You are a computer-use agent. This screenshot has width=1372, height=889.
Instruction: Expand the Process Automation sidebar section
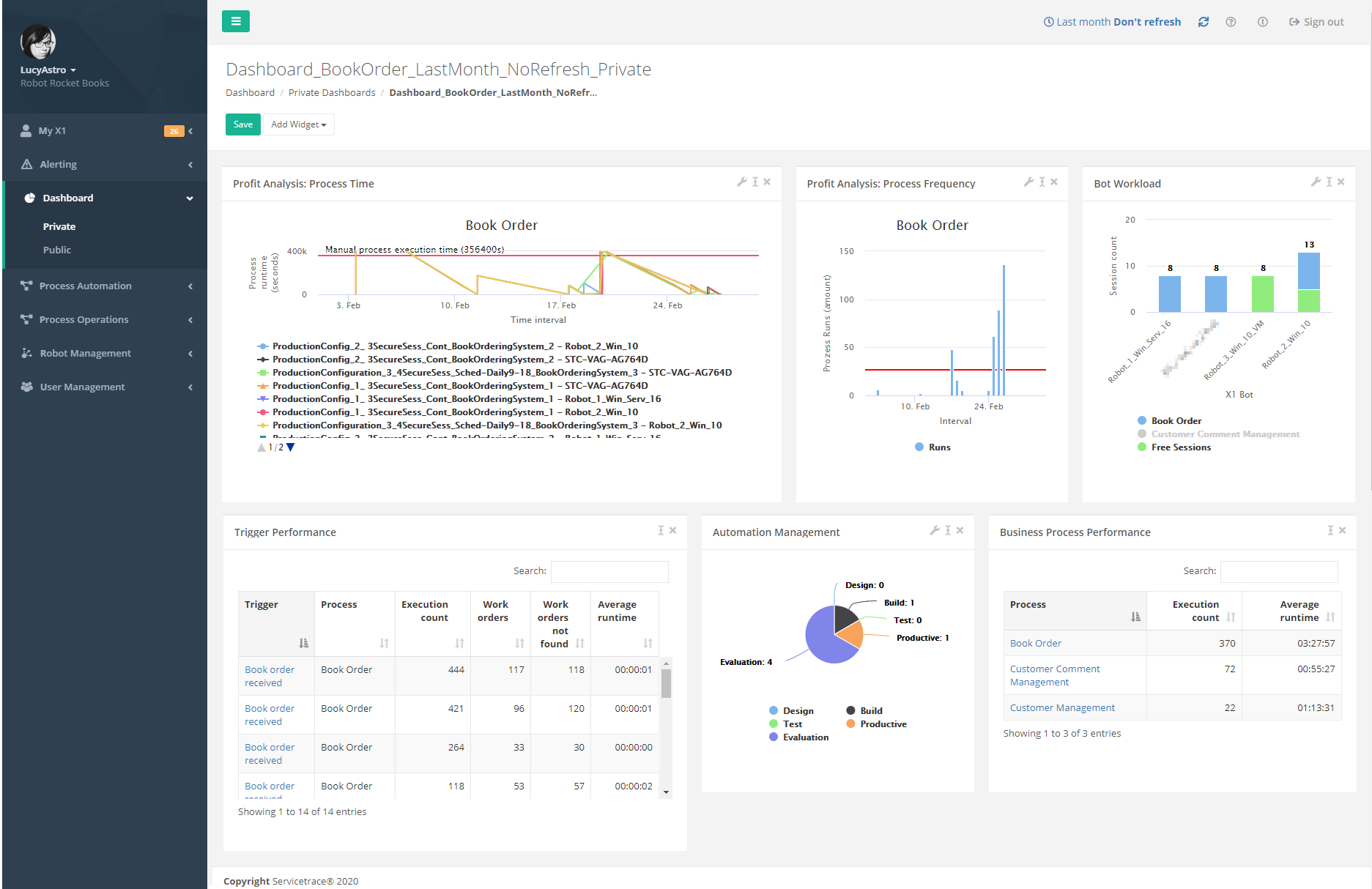[86, 286]
